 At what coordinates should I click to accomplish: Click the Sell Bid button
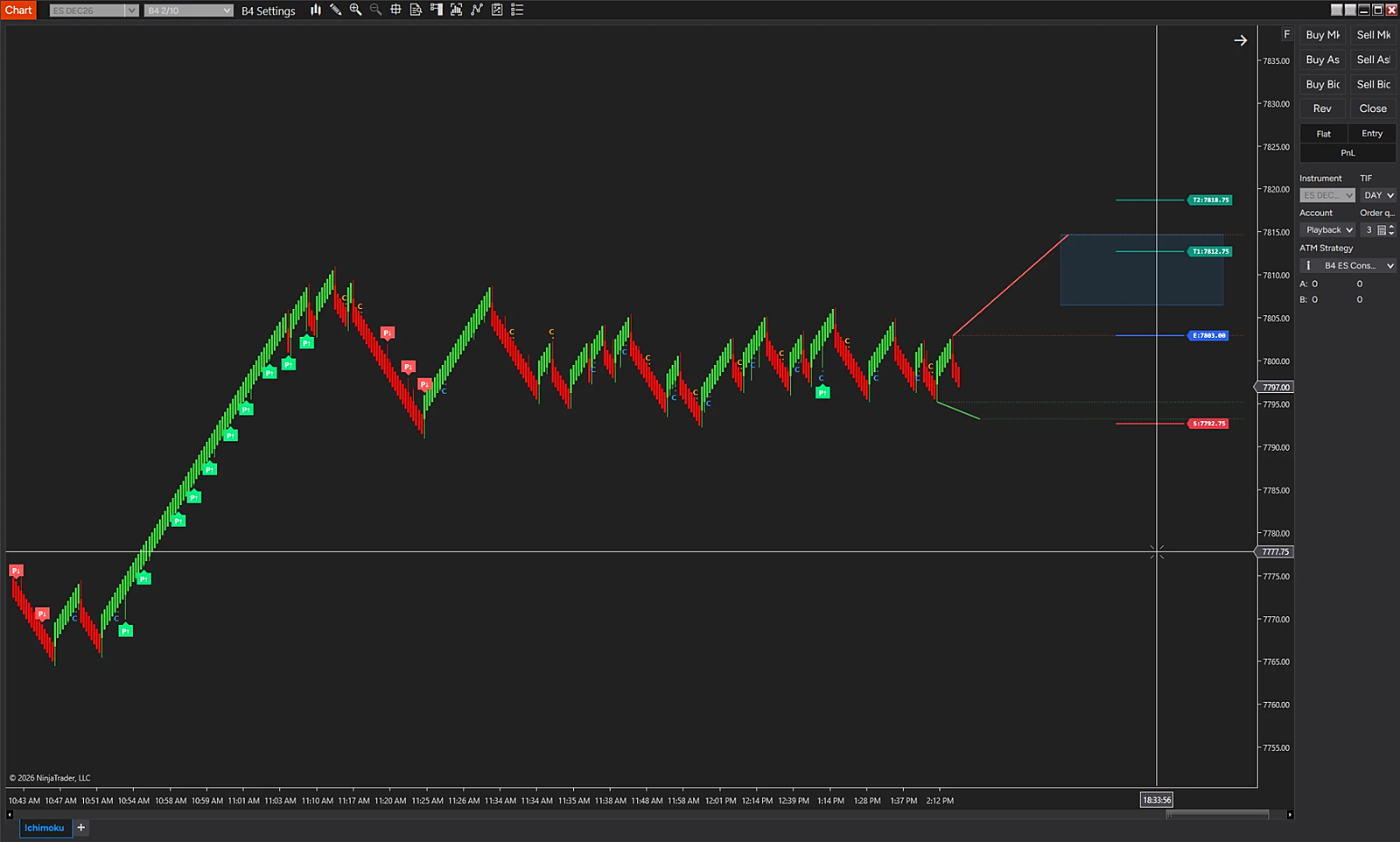(x=1373, y=84)
